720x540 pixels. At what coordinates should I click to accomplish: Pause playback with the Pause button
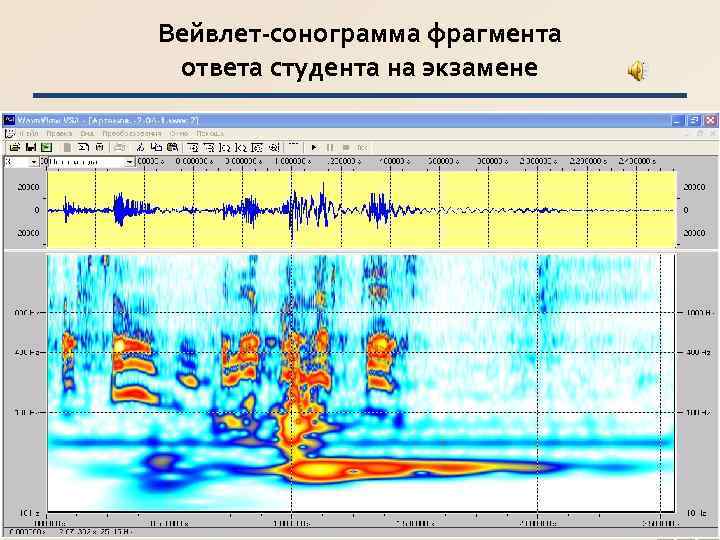[x=330, y=147]
